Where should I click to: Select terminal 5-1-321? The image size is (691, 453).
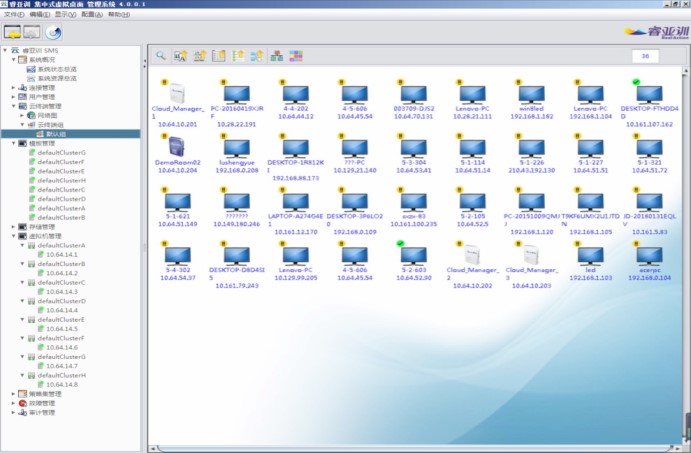650,148
